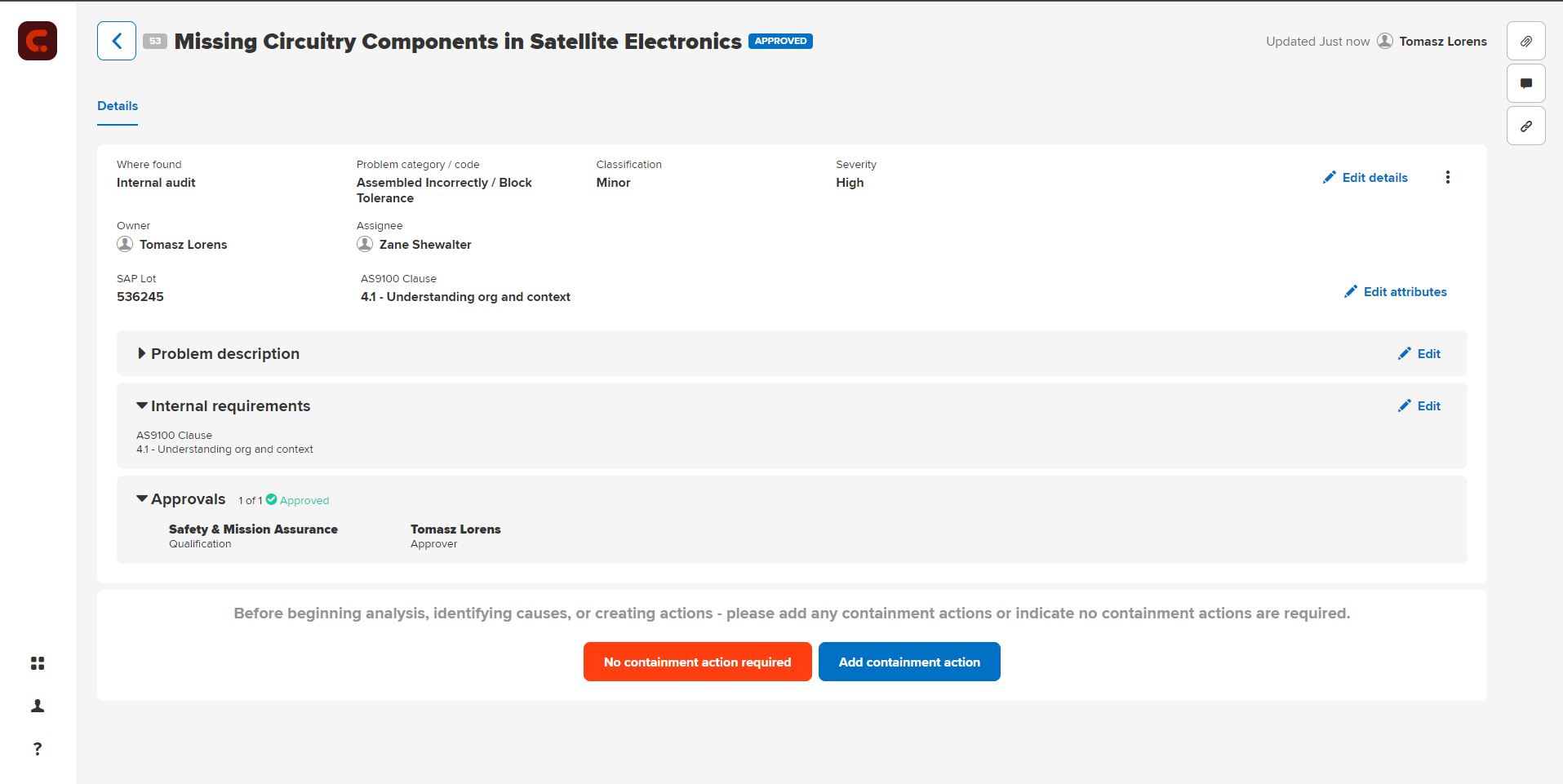1563x784 pixels.
Task: Open the attachments paperclip icon
Action: click(1525, 41)
